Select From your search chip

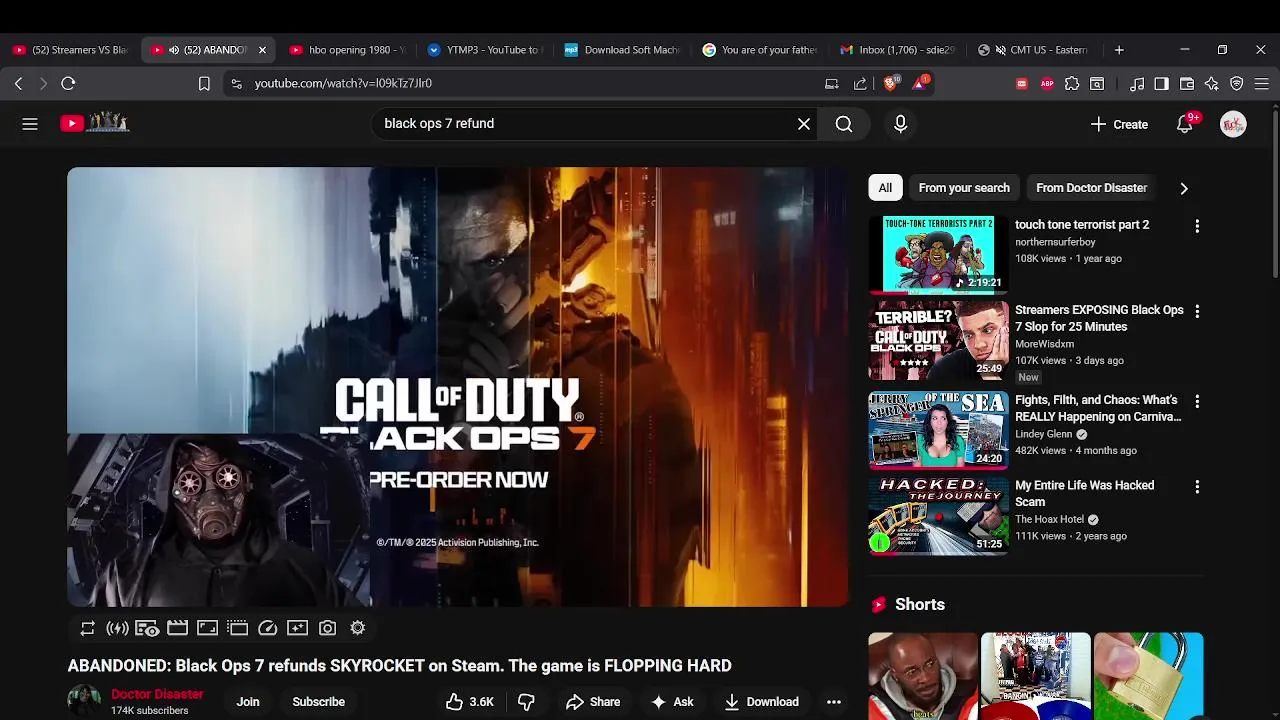point(964,188)
